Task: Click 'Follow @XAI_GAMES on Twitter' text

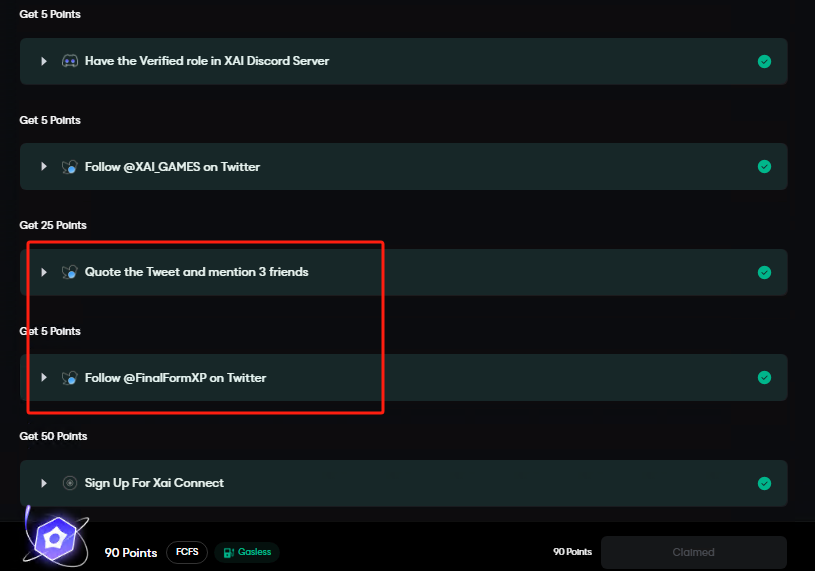Action: 172,167
